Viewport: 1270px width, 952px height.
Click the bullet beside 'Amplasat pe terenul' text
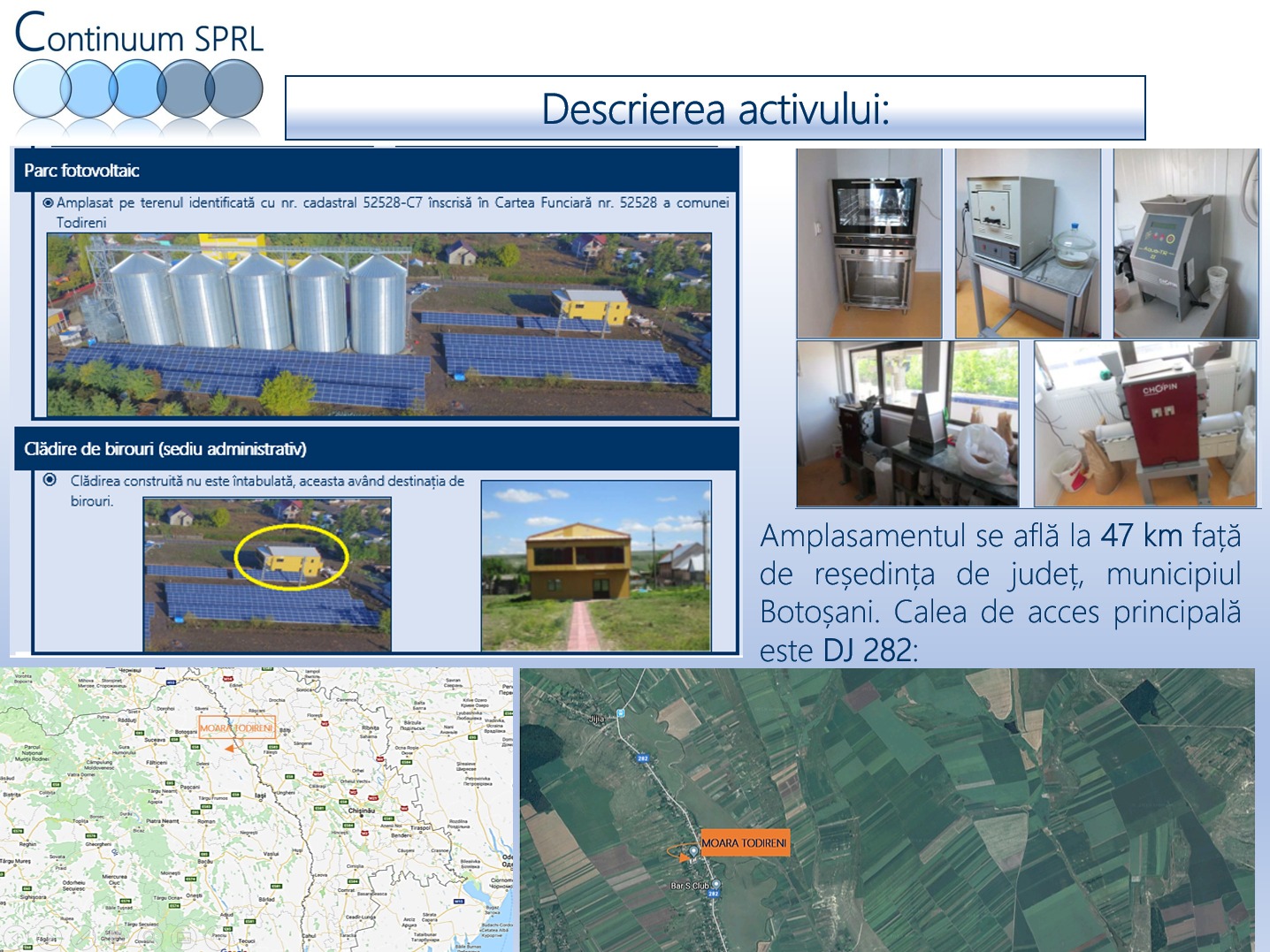(48, 202)
